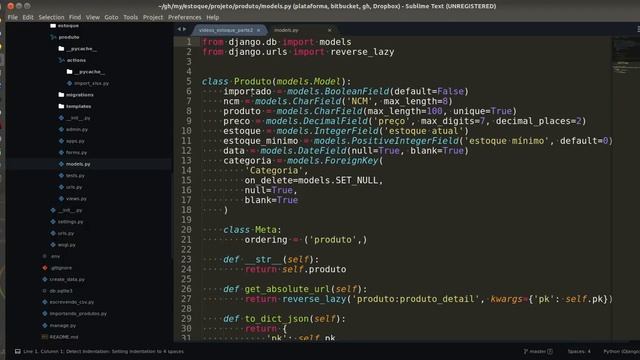The image size is (640, 360).
Task: Click the master git branch indicator
Action: [538, 351]
